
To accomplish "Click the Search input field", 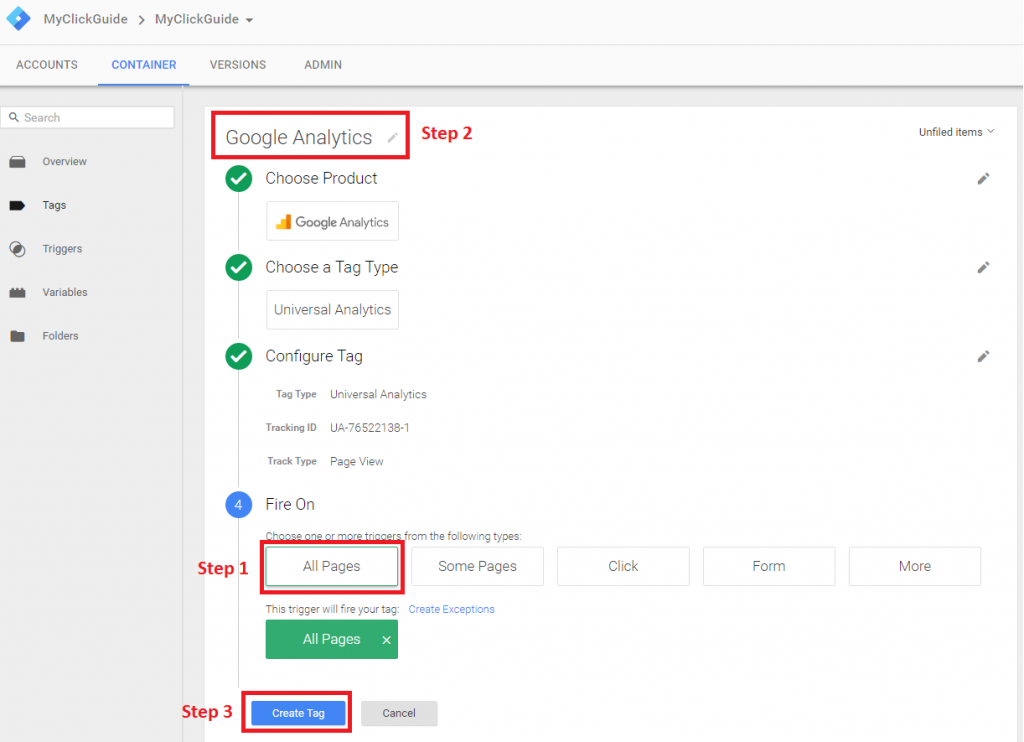I will click(88, 118).
